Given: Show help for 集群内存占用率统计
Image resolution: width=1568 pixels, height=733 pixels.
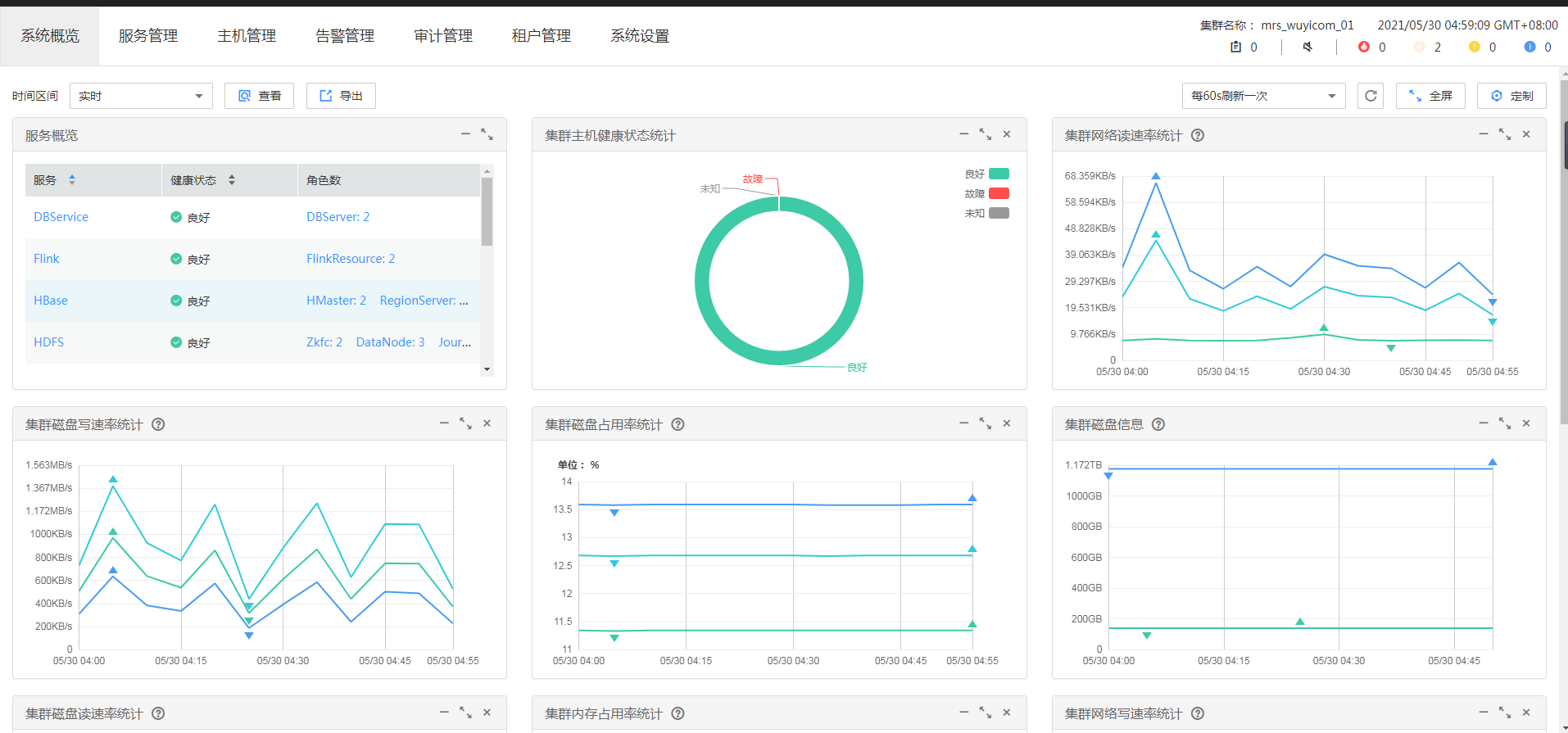Looking at the screenshot, I should [678, 713].
